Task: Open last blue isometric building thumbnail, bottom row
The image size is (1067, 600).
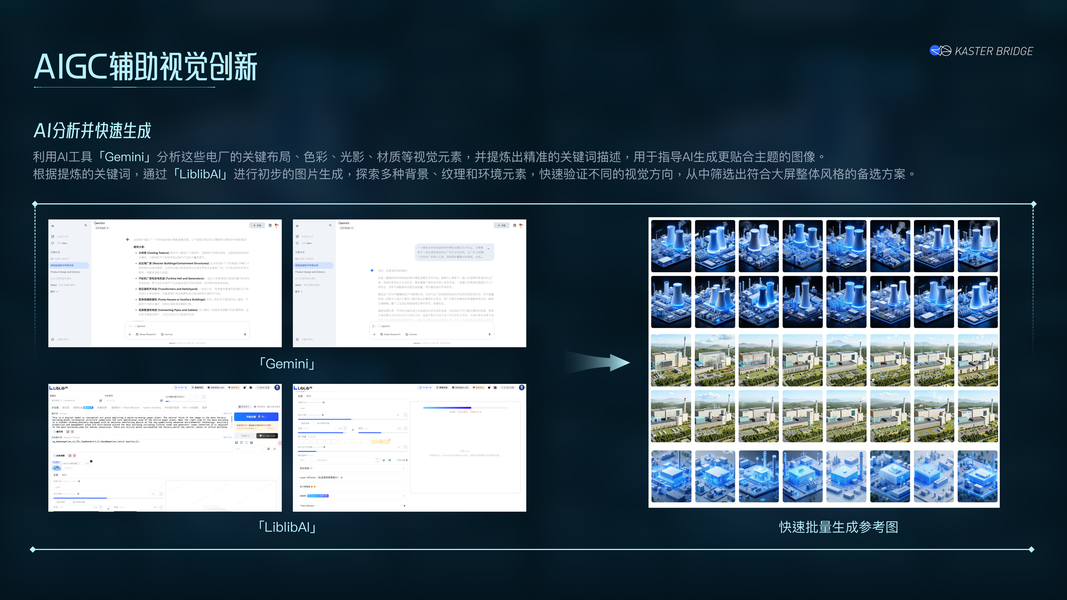Action: click(978, 476)
